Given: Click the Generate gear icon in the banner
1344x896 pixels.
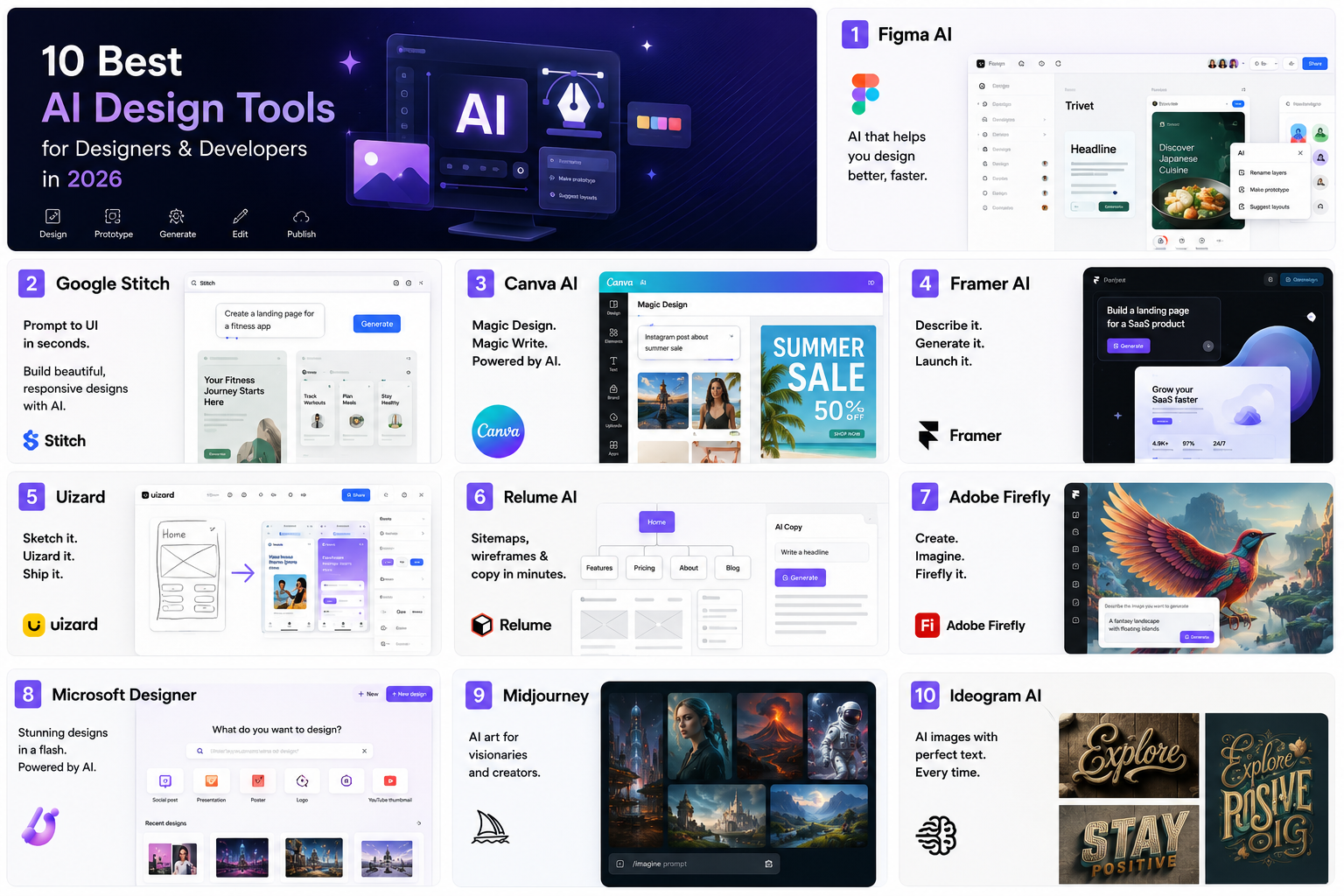Looking at the screenshot, I should tap(177, 216).
